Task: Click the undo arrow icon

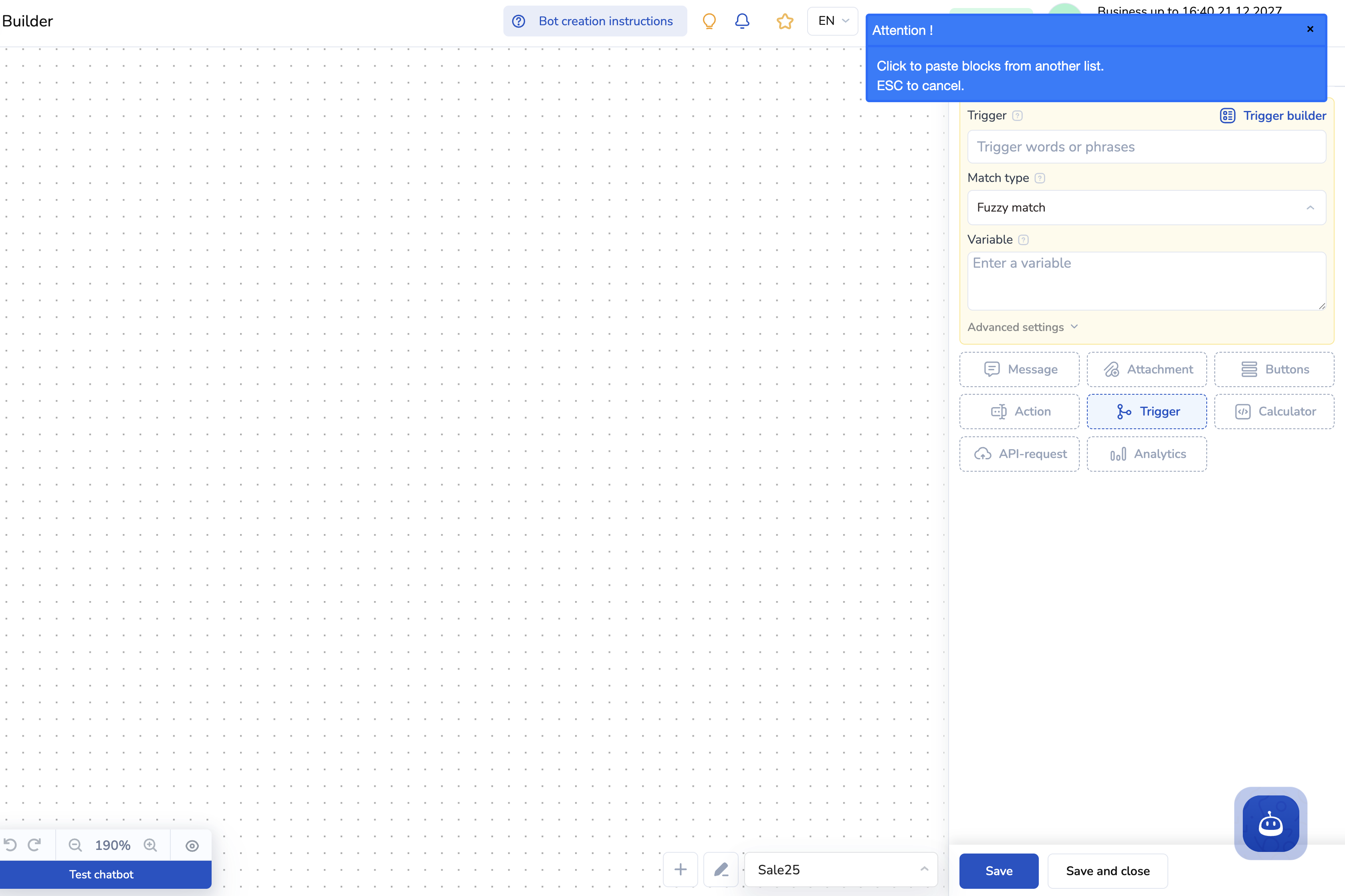Action: [10, 845]
